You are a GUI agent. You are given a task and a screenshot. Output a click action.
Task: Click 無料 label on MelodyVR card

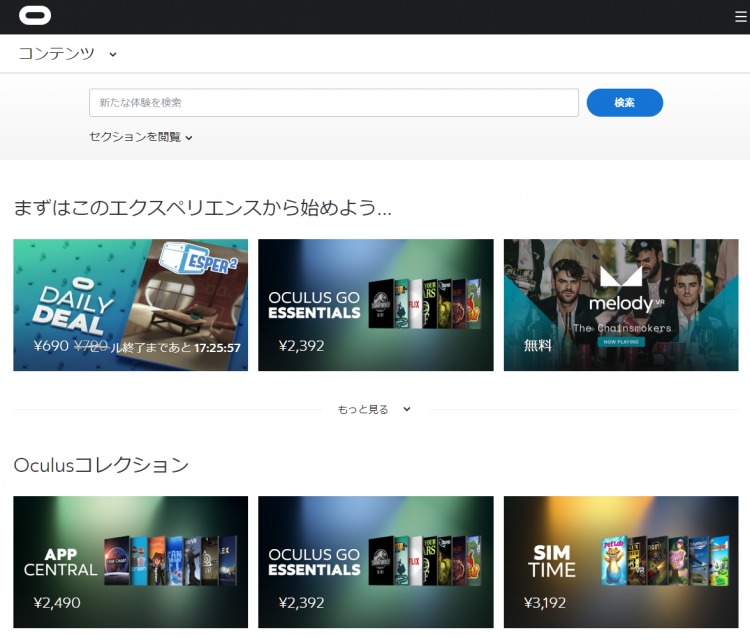point(538,345)
